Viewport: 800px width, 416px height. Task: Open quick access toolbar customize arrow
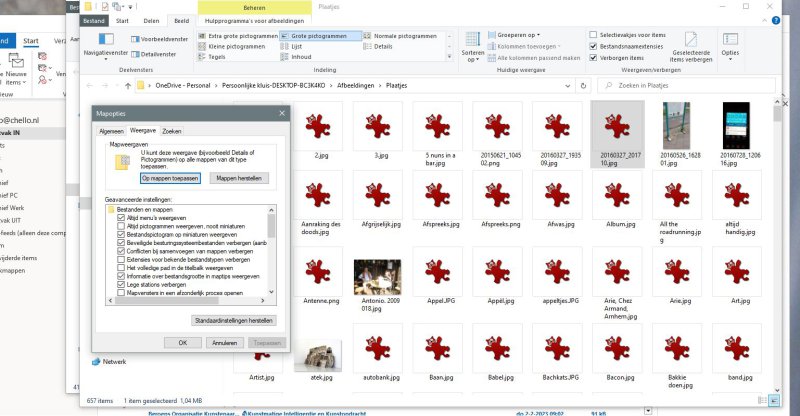coord(130,7)
